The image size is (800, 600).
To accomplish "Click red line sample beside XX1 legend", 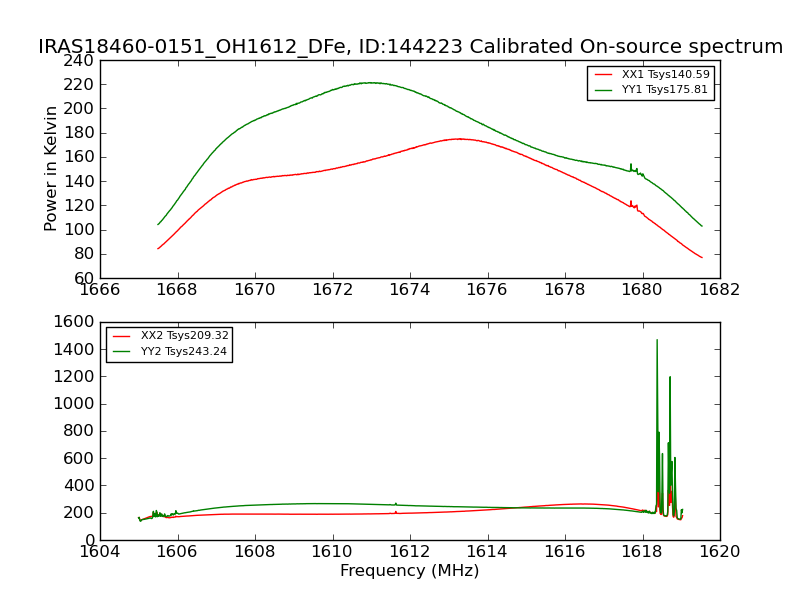I will (x=605, y=75).
